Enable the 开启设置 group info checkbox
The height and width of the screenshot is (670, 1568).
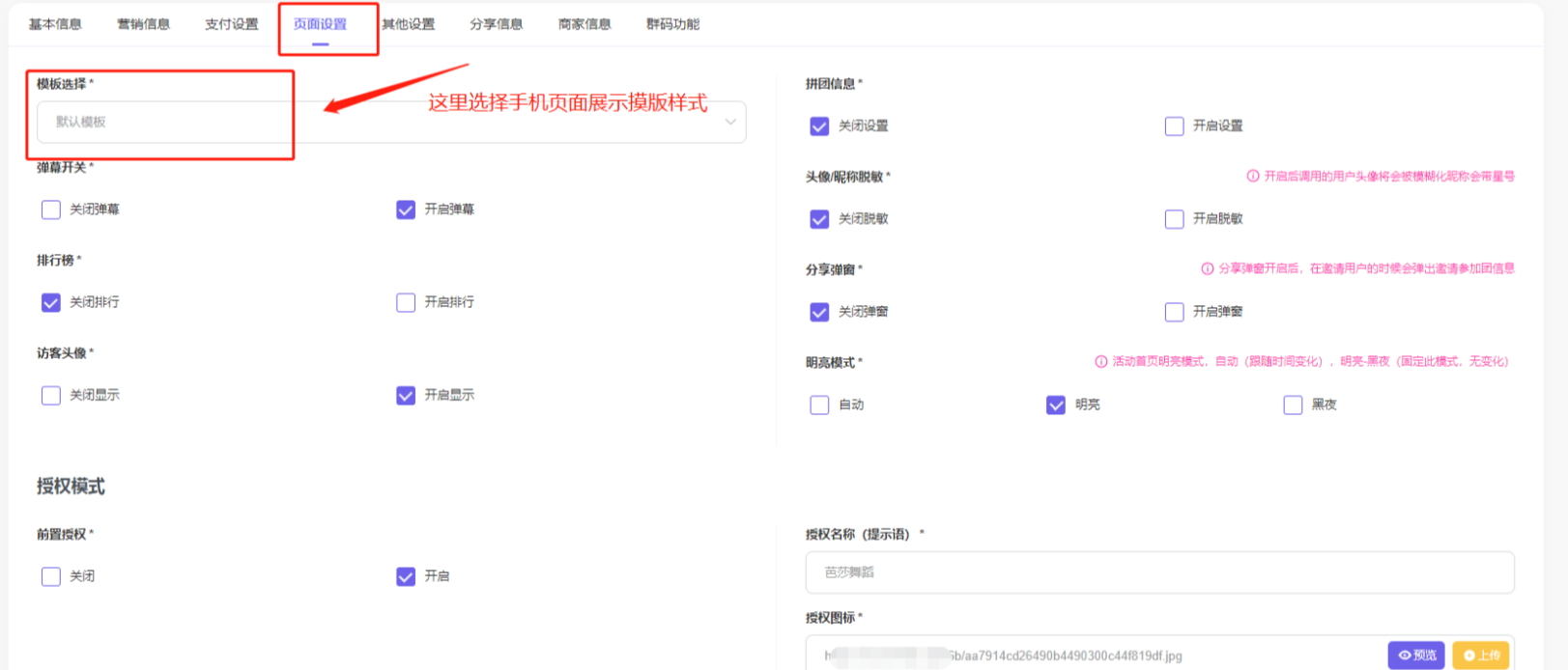click(1175, 126)
